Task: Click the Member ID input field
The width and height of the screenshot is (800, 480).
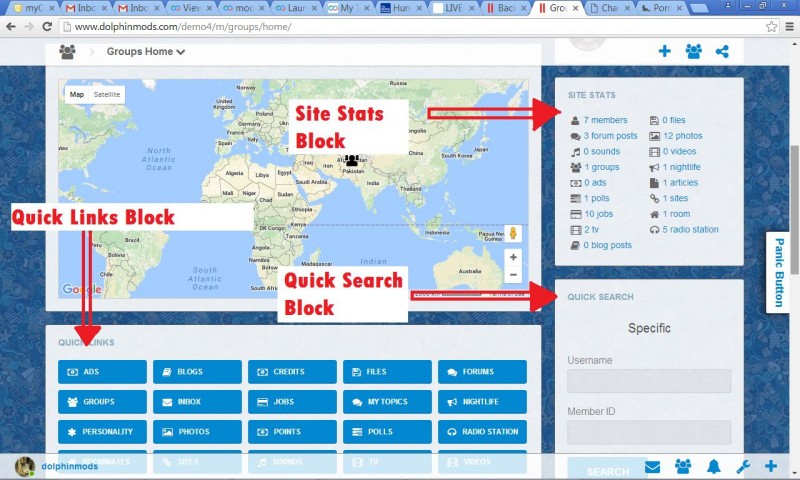Action: (649, 432)
